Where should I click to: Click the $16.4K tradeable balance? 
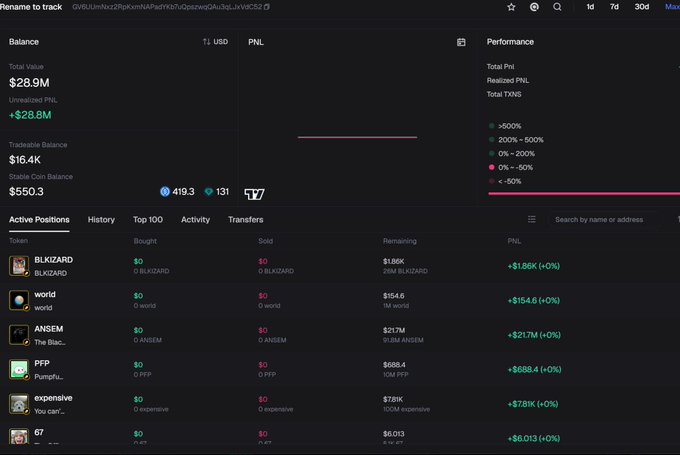click(x=25, y=160)
